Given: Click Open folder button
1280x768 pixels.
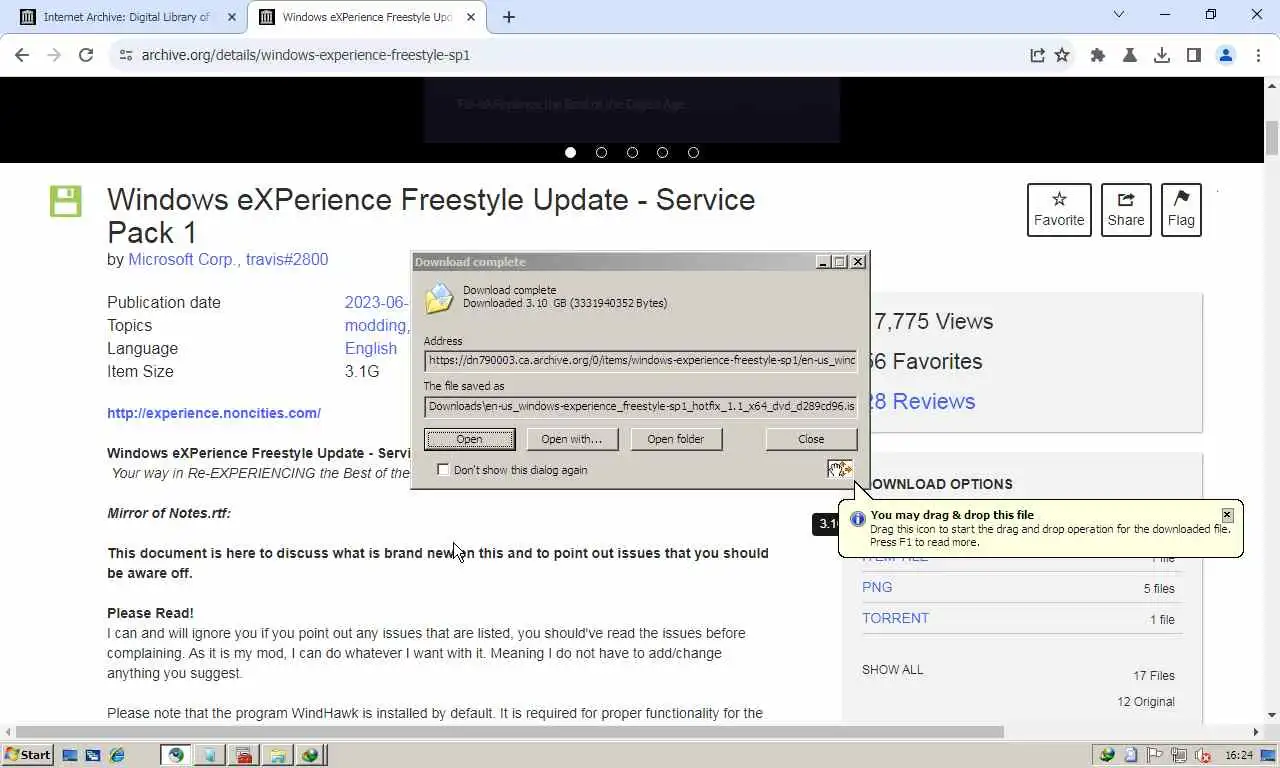Looking at the screenshot, I should [x=676, y=439].
